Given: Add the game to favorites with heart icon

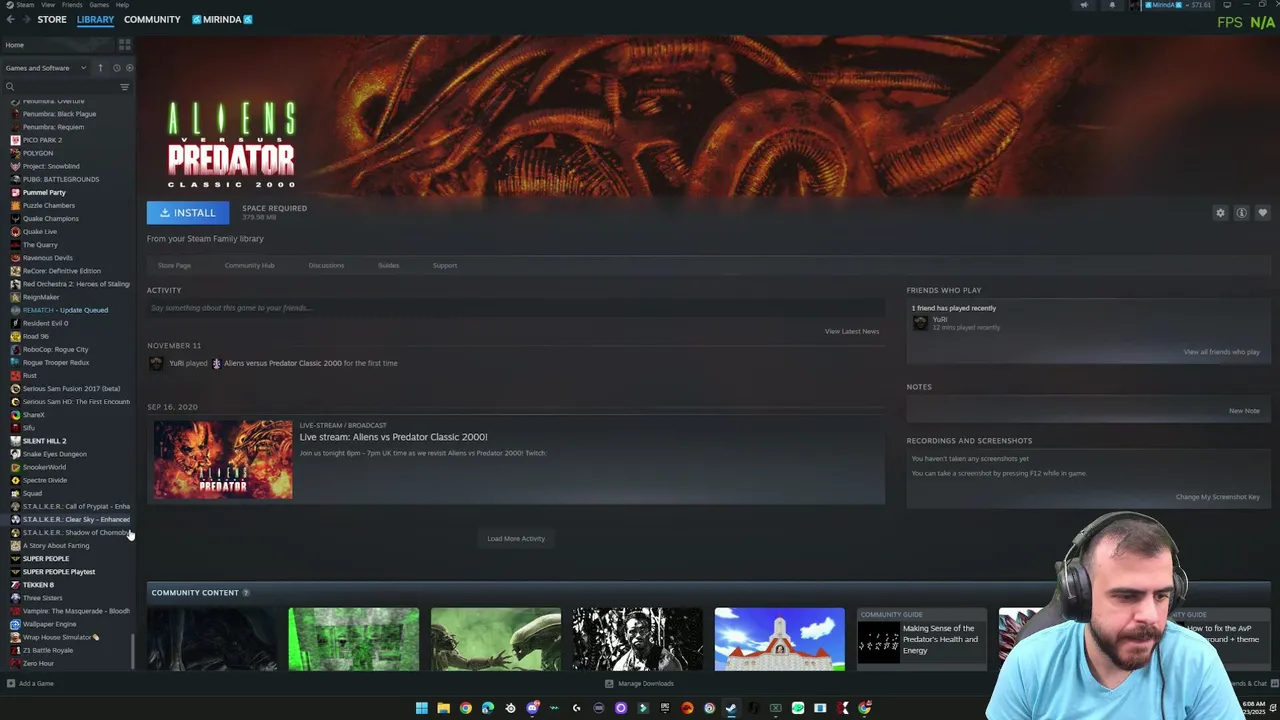Looking at the screenshot, I should coord(1263,213).
